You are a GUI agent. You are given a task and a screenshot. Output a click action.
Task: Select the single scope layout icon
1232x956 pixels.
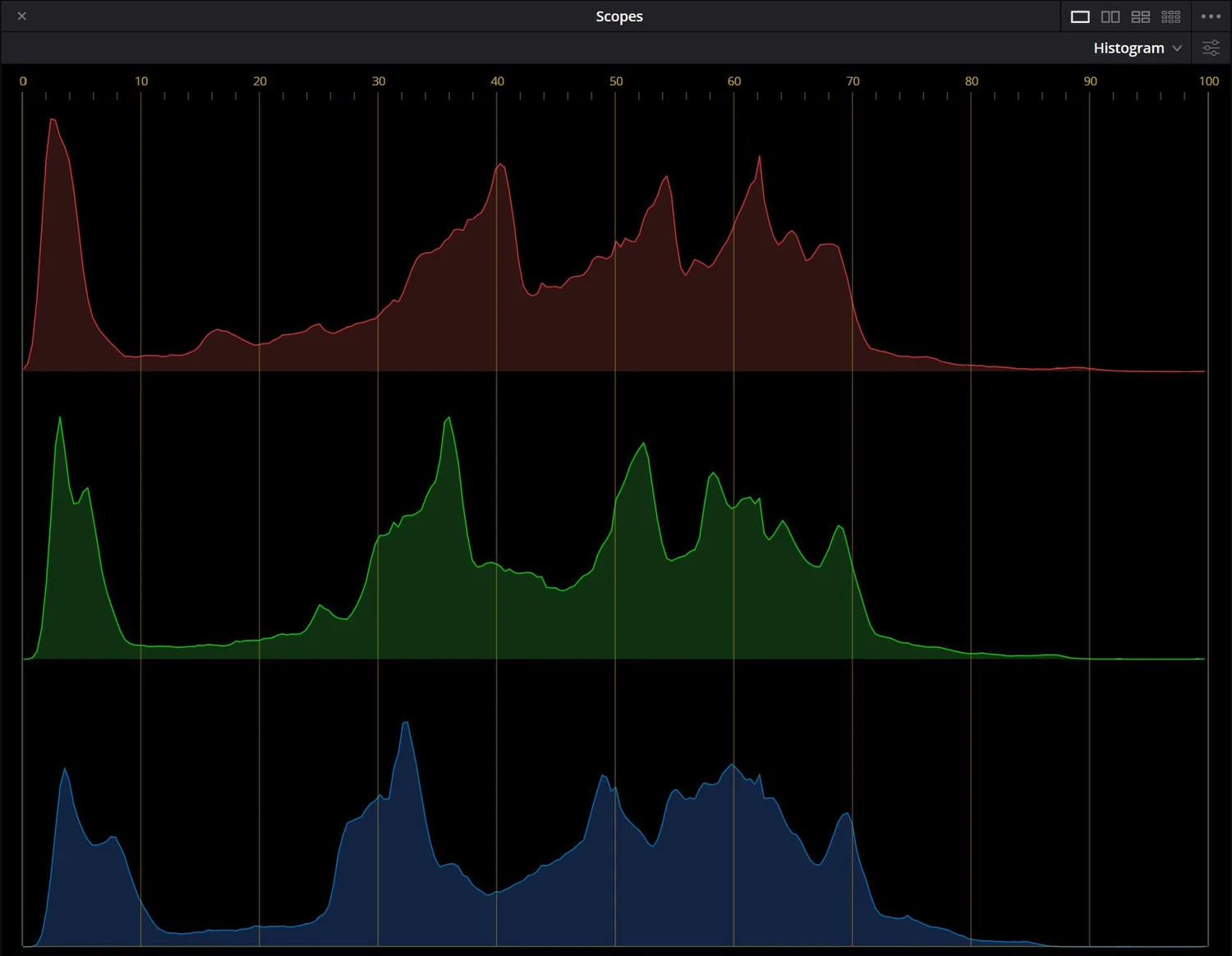coord(1080,16)
